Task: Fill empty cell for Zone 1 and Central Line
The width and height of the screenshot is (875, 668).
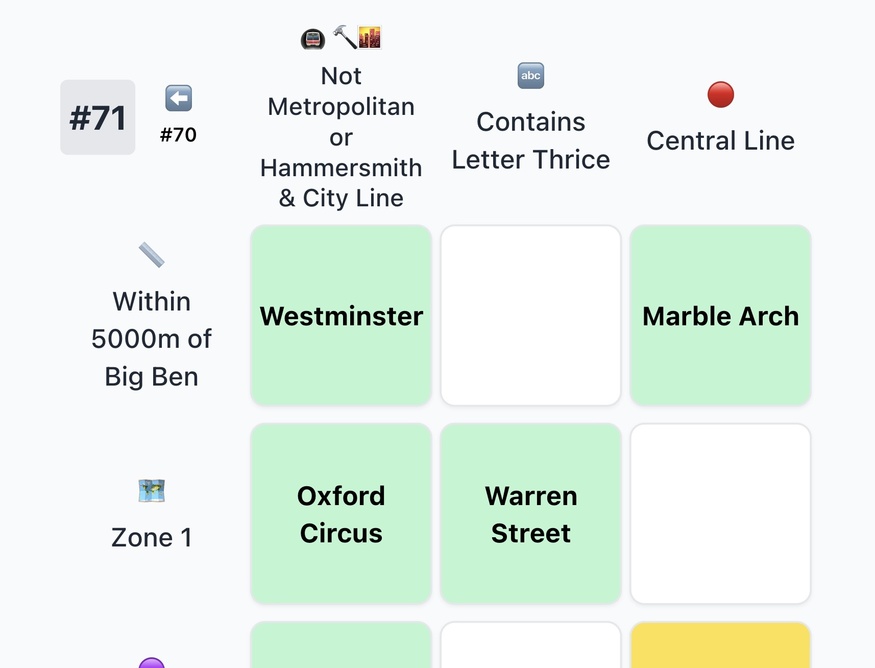Action: (x=720, y=514)
